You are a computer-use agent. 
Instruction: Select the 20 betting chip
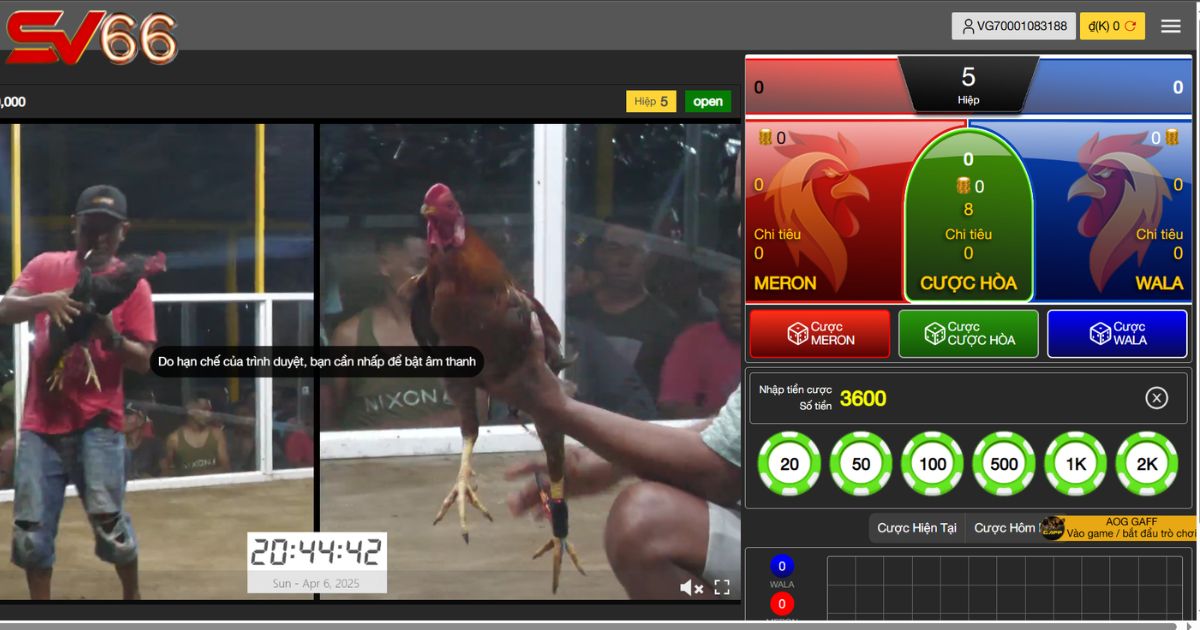point(789,464)
